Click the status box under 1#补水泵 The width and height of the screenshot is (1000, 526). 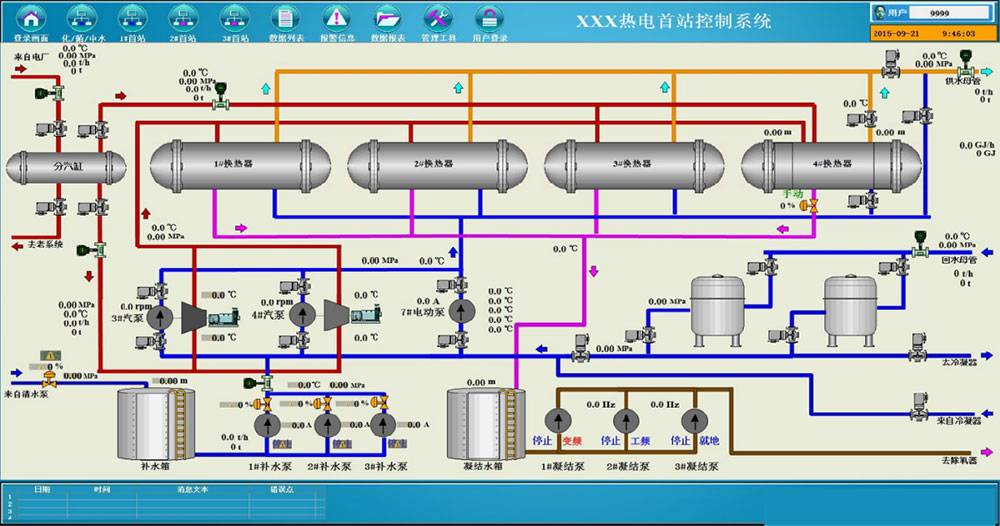coord(282,444)
